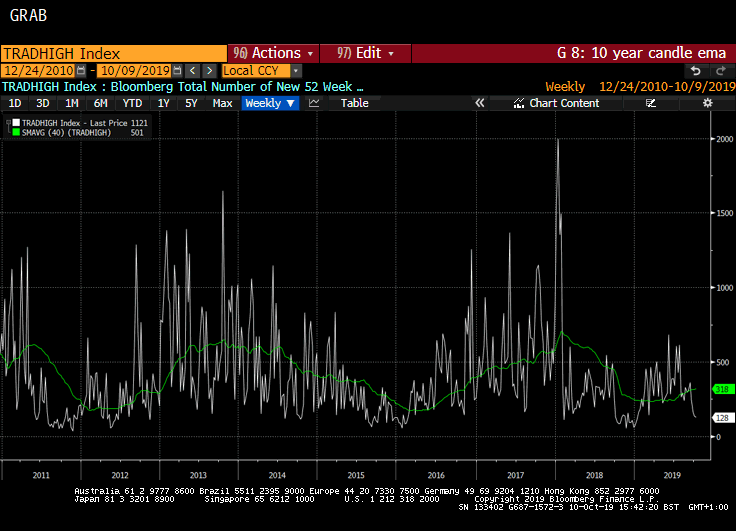
Task: Select the 6M range tab
Action: (x=100, y=103)
